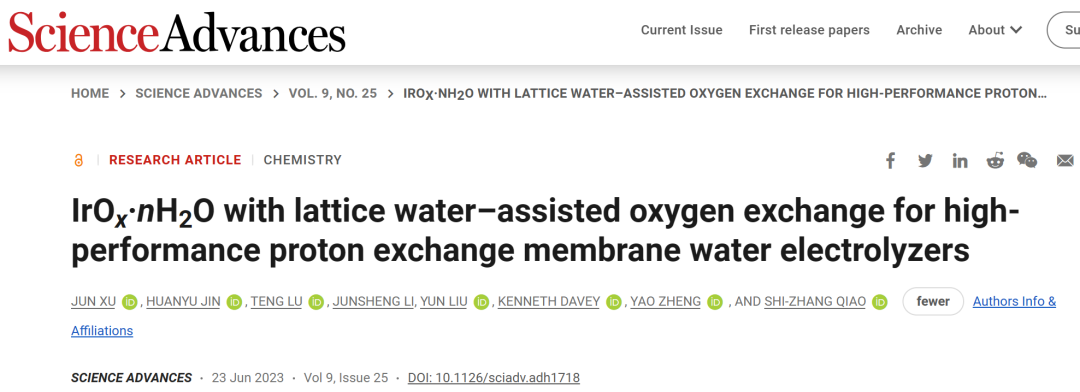1080x392 pixels.
Task: Open Kenneth Davey author link
Action: tap(548, 301)
